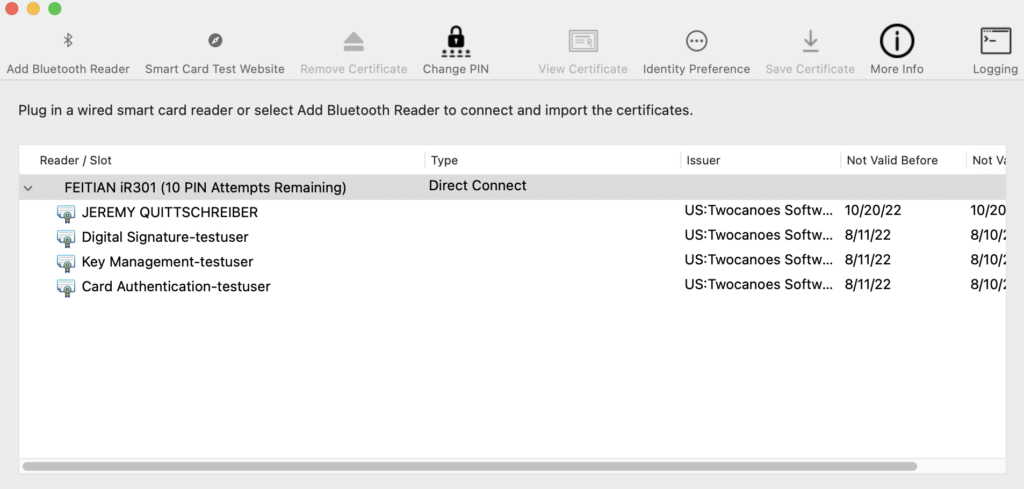Click the More Info label
This screenshot has height=489, width=1024.
(x=897, y=69)
